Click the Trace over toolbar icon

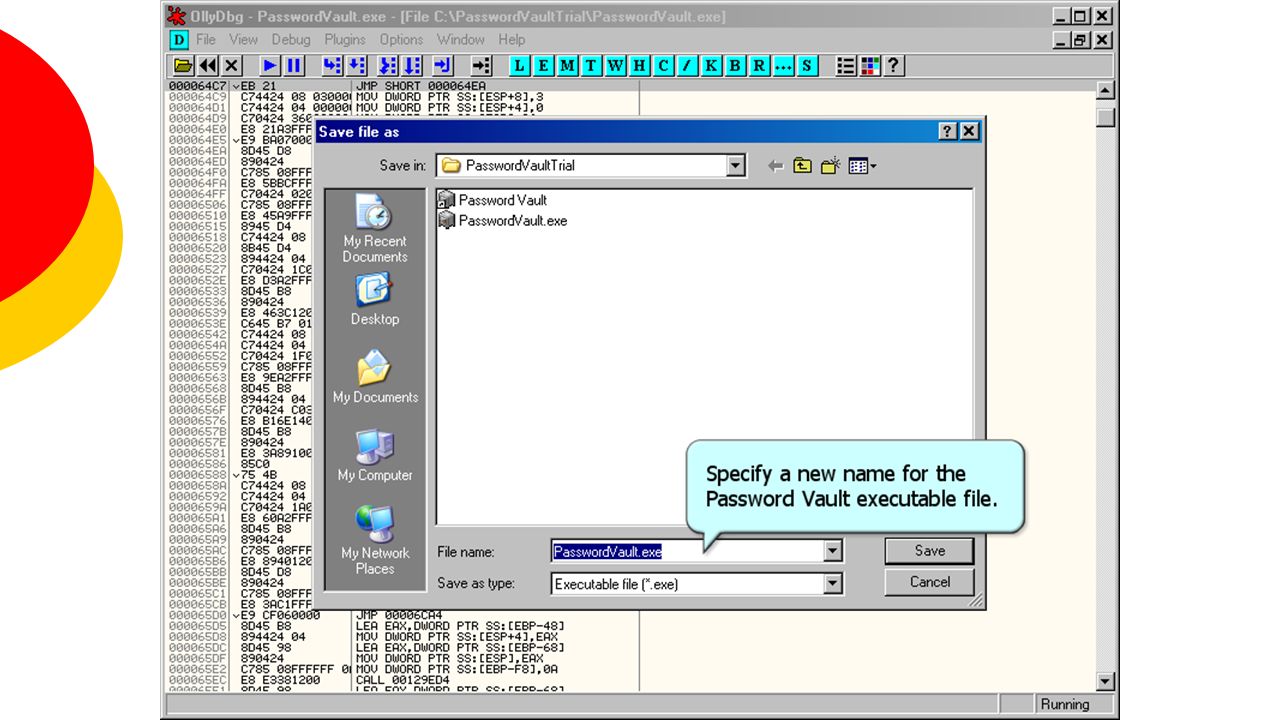click(x=413, y=66)
